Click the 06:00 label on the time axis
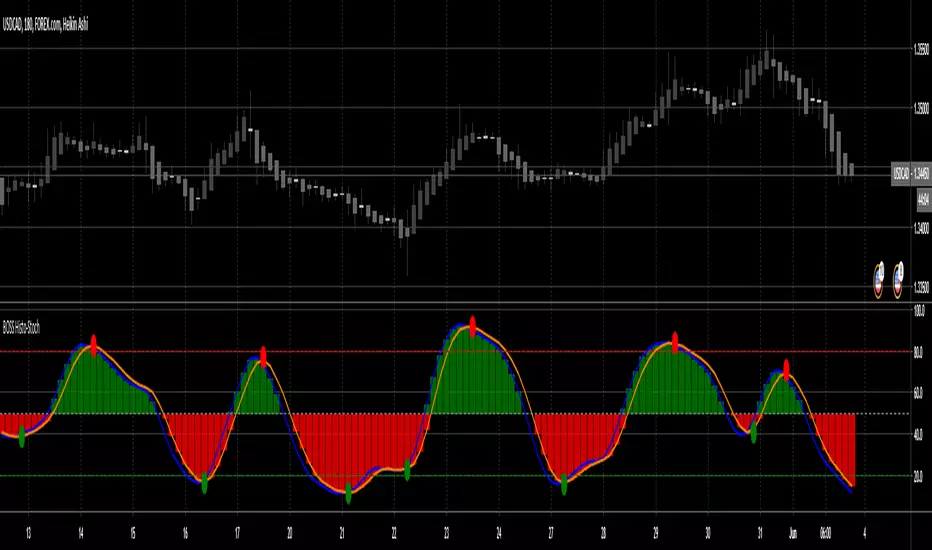 point(825,533)
